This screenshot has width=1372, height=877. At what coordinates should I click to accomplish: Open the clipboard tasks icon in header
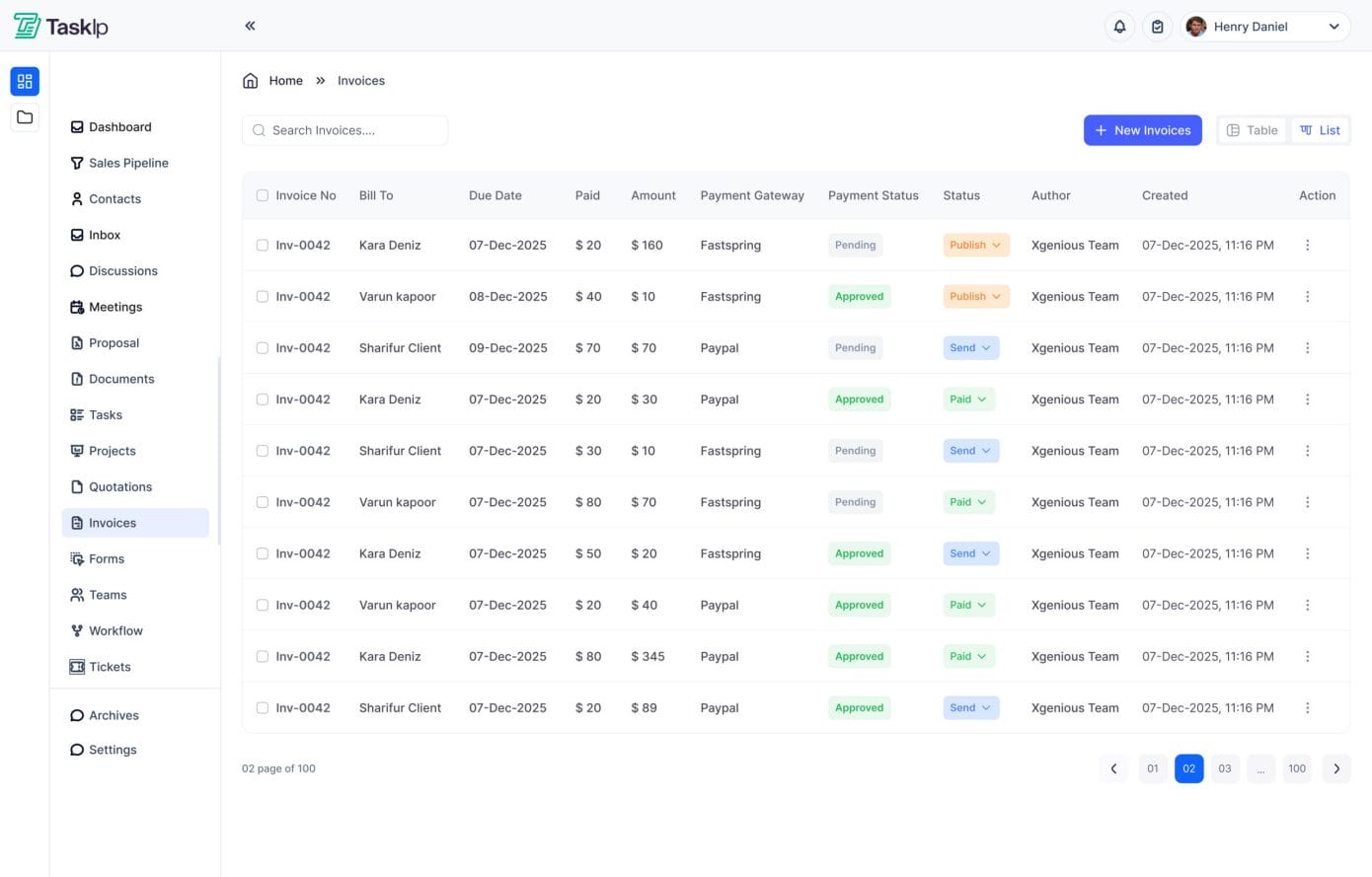[1157, 27]
